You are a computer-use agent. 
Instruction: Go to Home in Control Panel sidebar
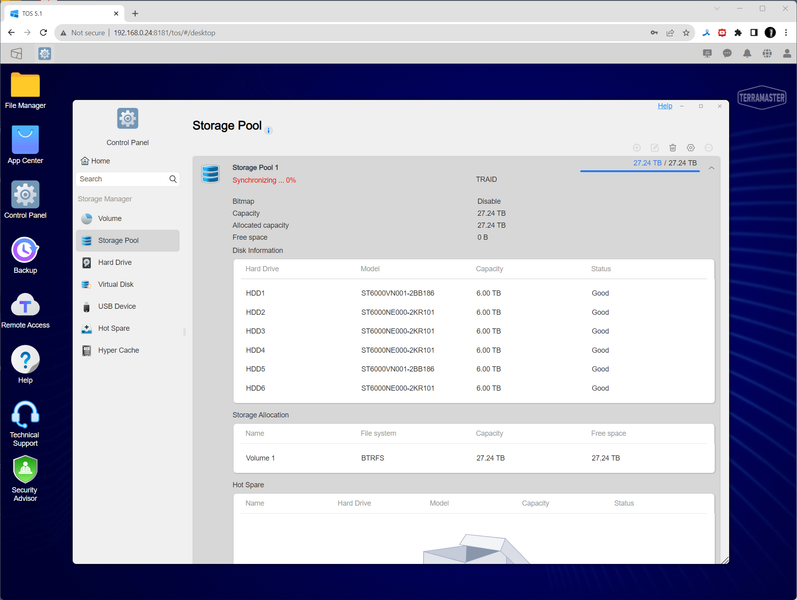pos(96,161)
